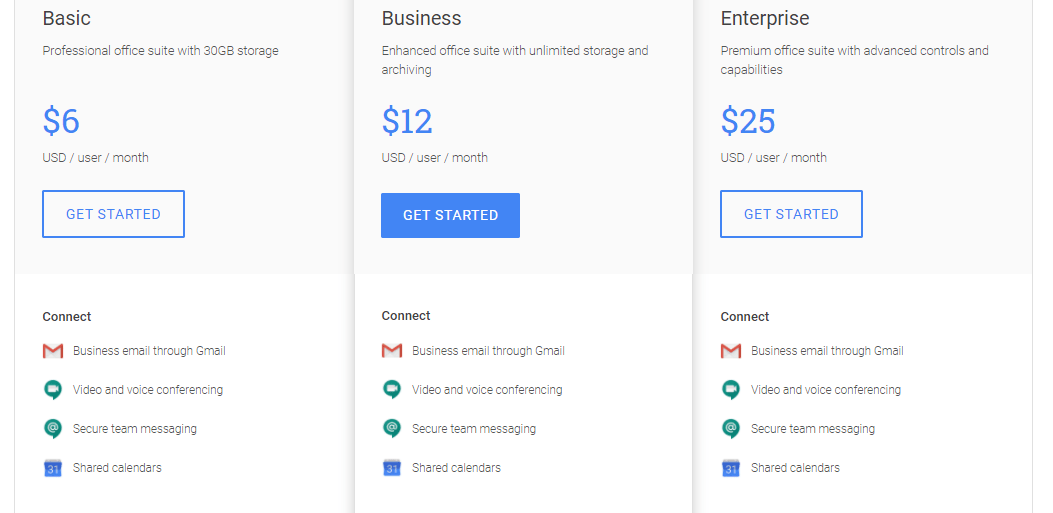Click Calendar icon in Enterprise plan
This screenshot has height=513, width=1053.
pos(731,468)
